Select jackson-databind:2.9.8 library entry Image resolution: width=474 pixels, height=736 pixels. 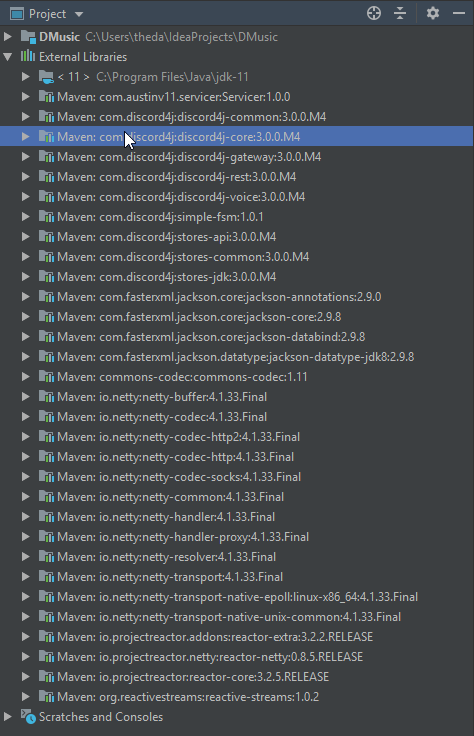(x=211, y=337)
